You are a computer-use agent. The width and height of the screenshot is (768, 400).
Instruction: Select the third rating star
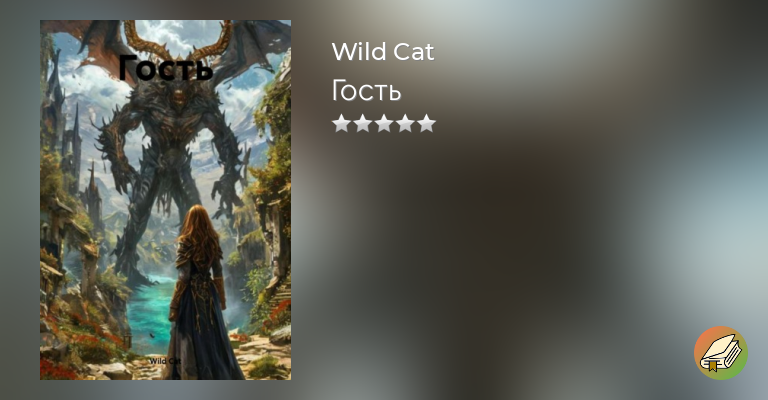[x=384, y=123]
